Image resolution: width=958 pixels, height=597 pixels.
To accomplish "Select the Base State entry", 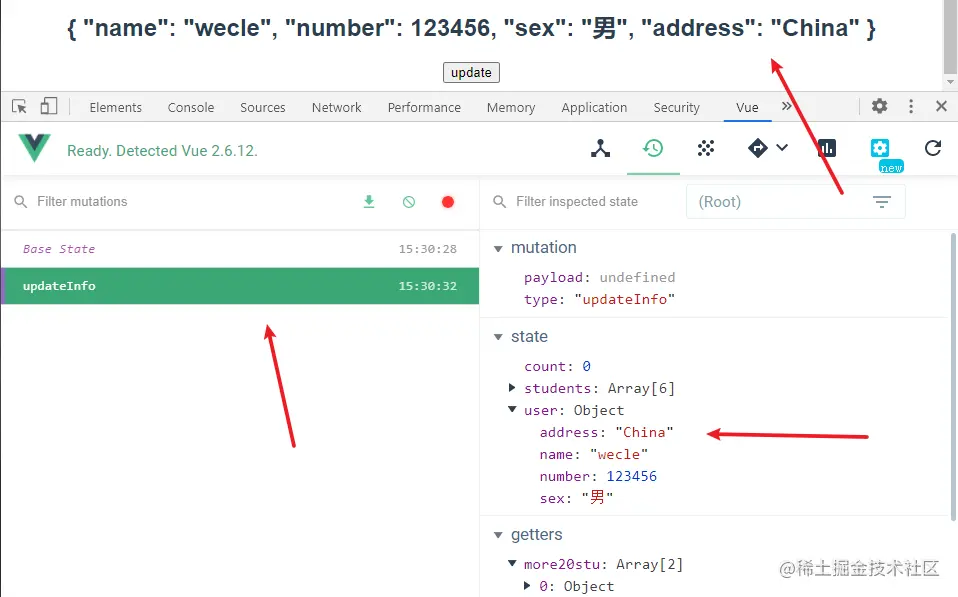I will (x=240, y=249).
